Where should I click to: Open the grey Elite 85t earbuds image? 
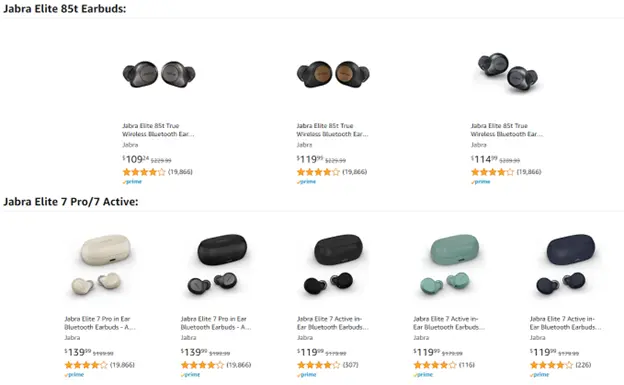pos(507,73)
